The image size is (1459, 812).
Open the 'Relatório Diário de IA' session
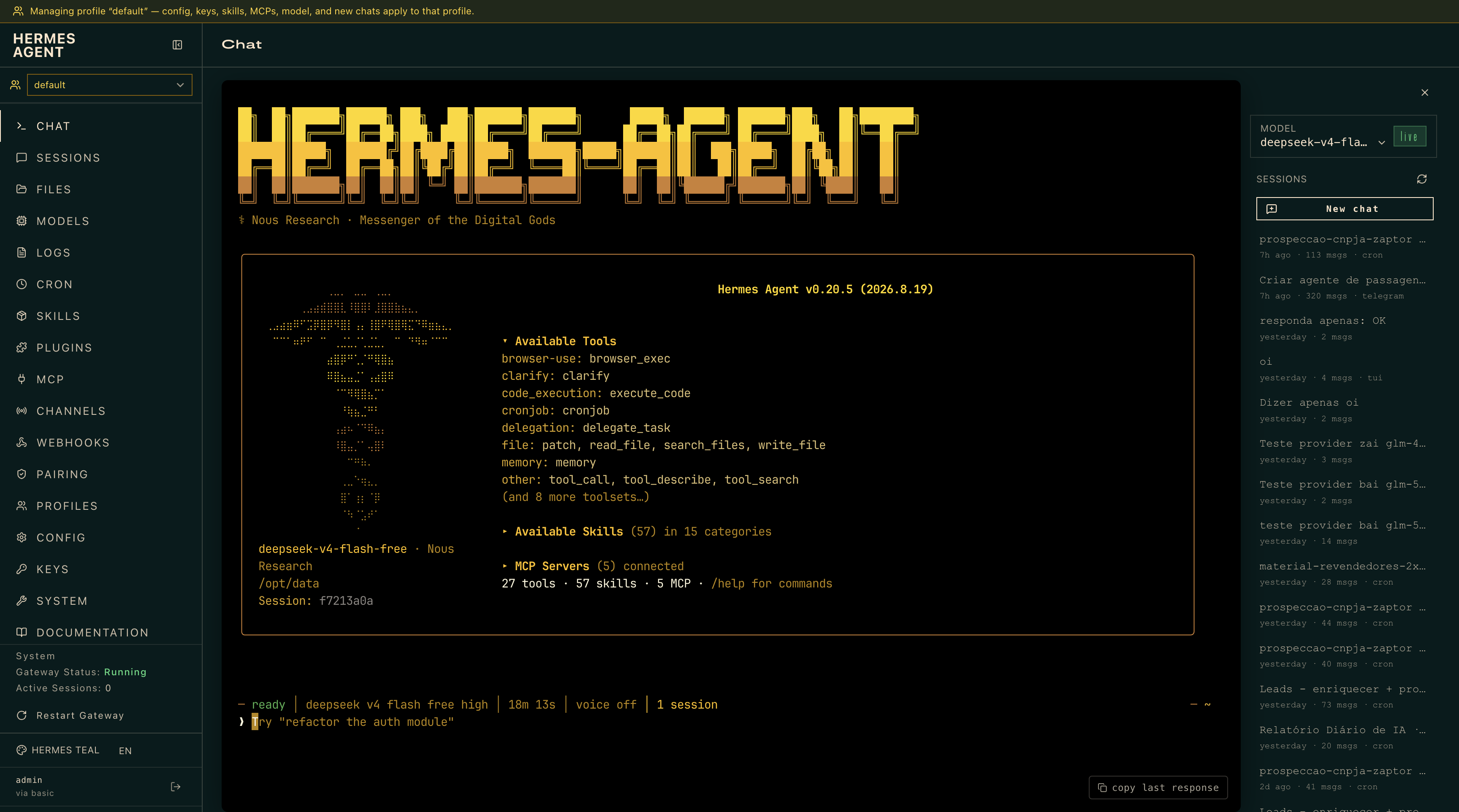(x=1342, y=737)
